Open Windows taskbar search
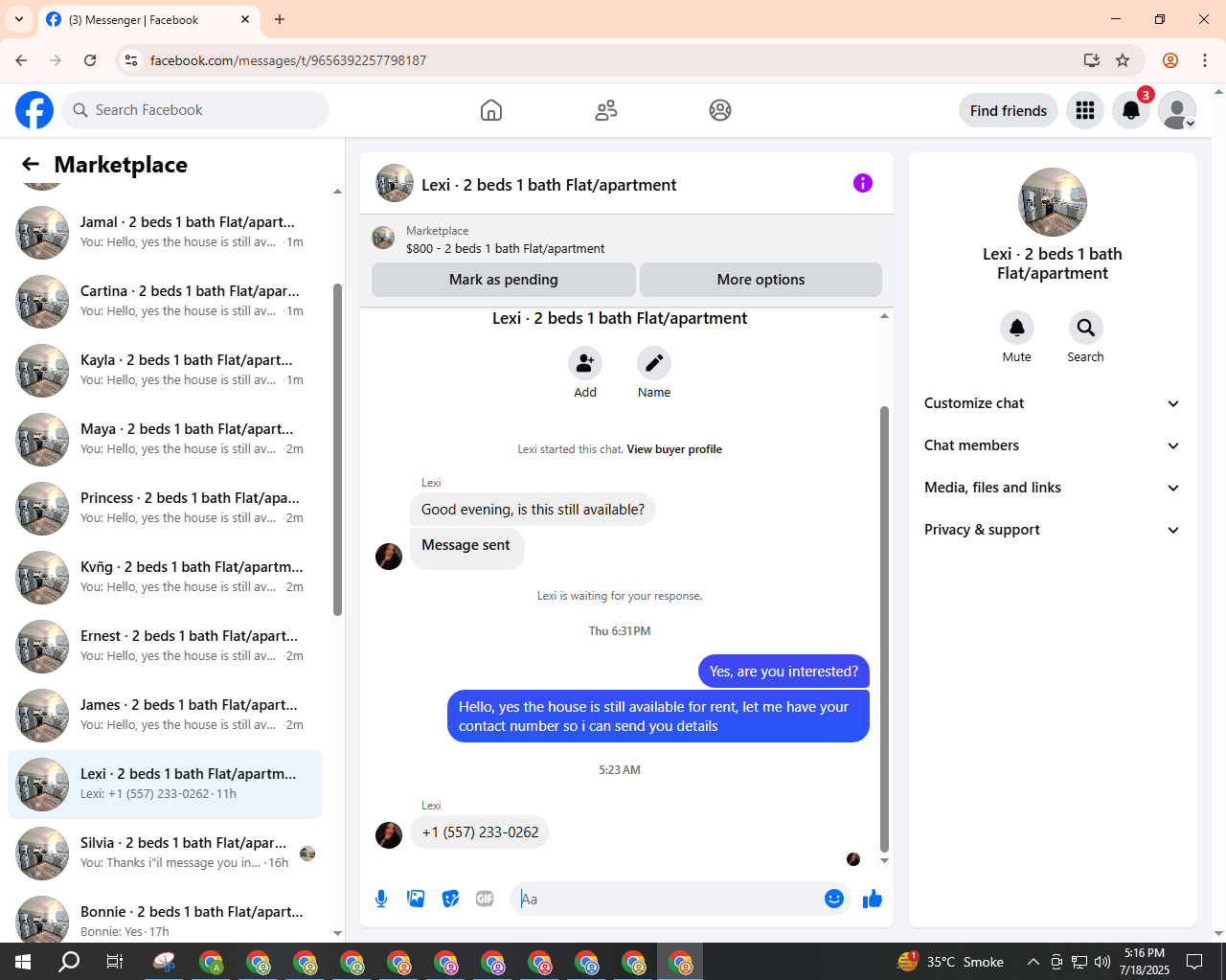The width and height of the screenshot is (1226, 980). [69, 961]
